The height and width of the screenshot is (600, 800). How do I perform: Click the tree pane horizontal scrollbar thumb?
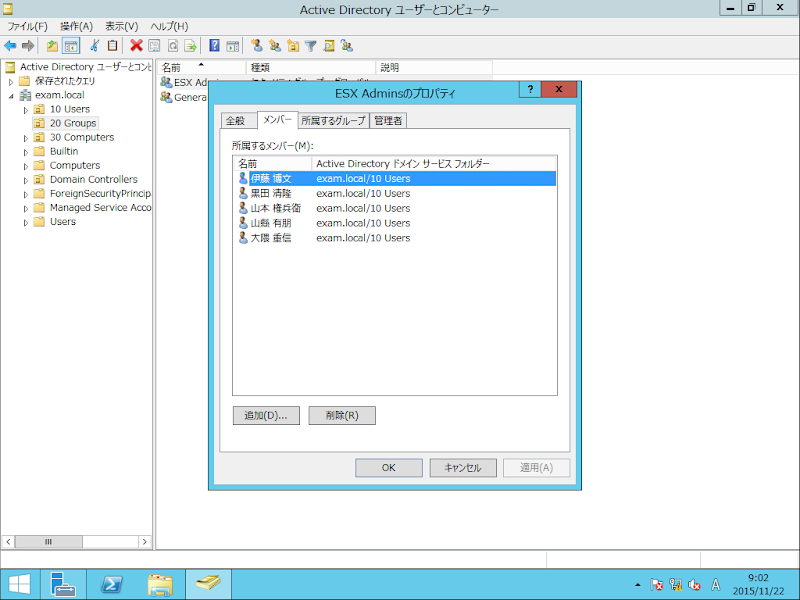(48, 541)
